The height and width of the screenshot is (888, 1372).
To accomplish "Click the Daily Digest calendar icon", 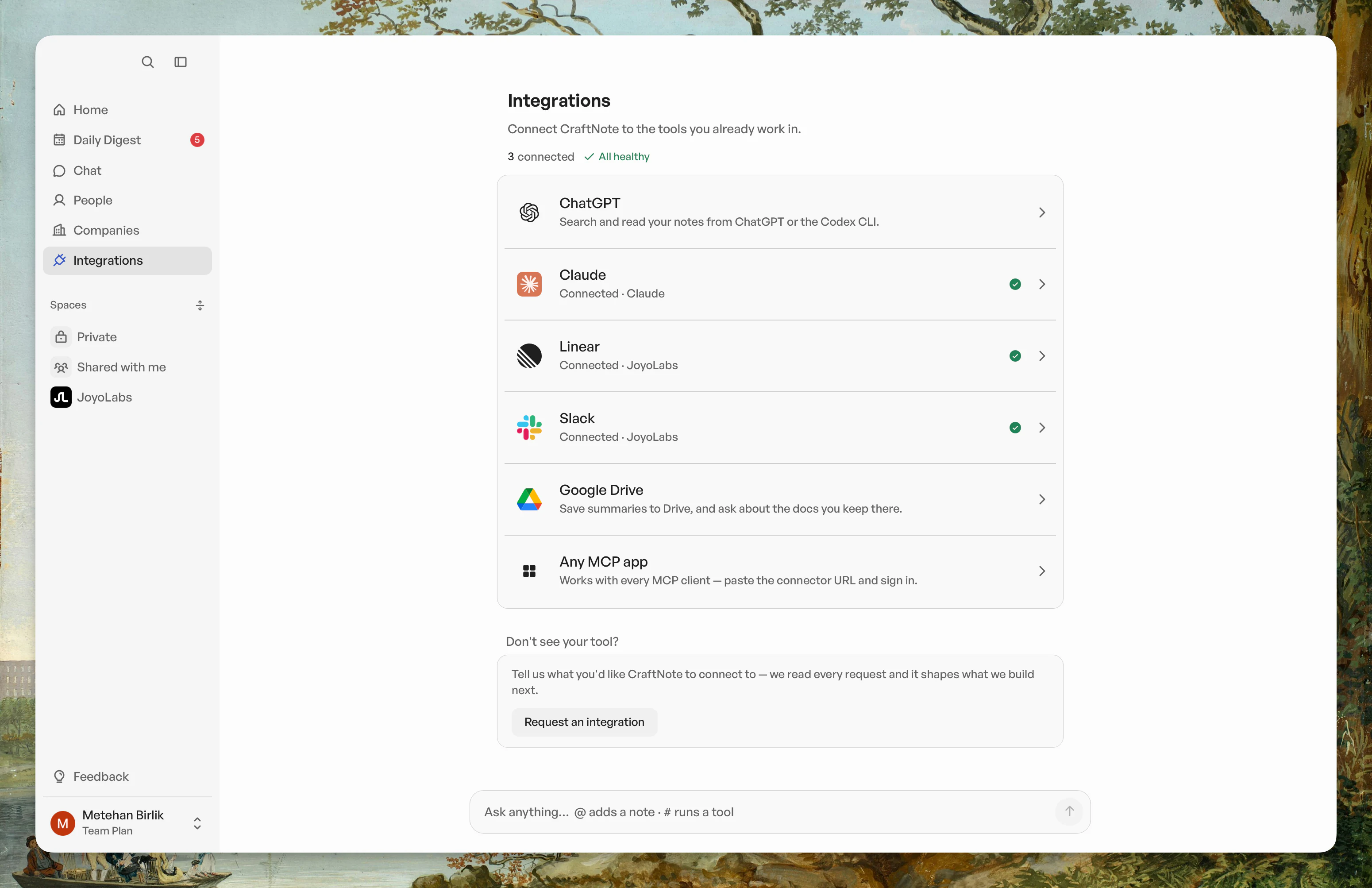I will click(59, 139).
